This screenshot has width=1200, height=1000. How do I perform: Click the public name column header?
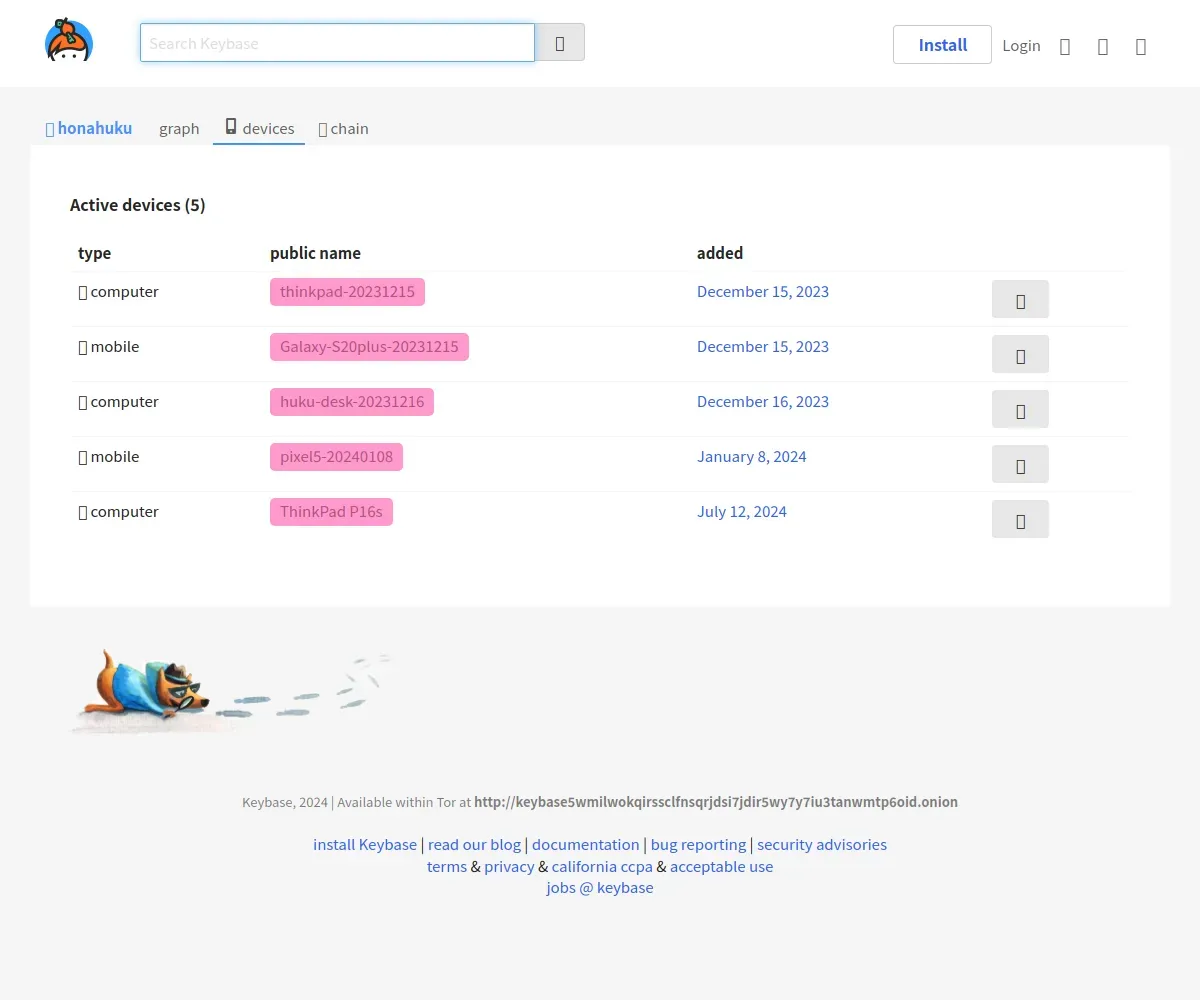[315, 253]
